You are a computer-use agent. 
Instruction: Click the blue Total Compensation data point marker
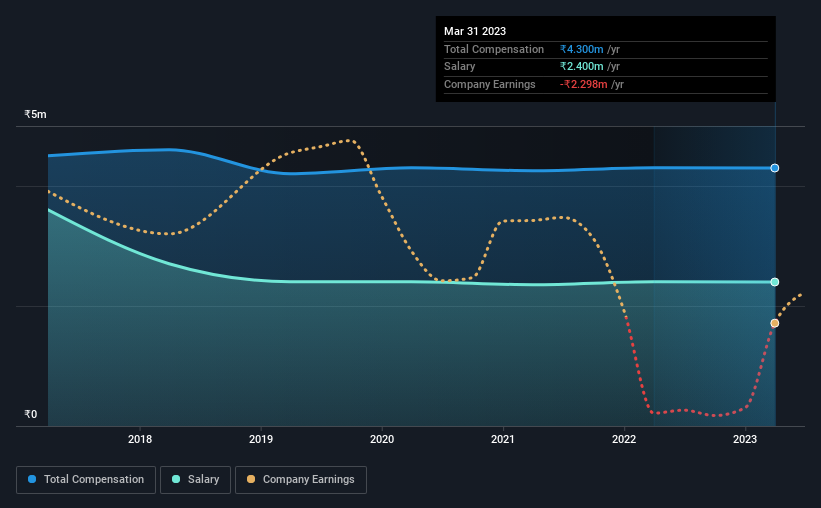(x=774, y=168)
